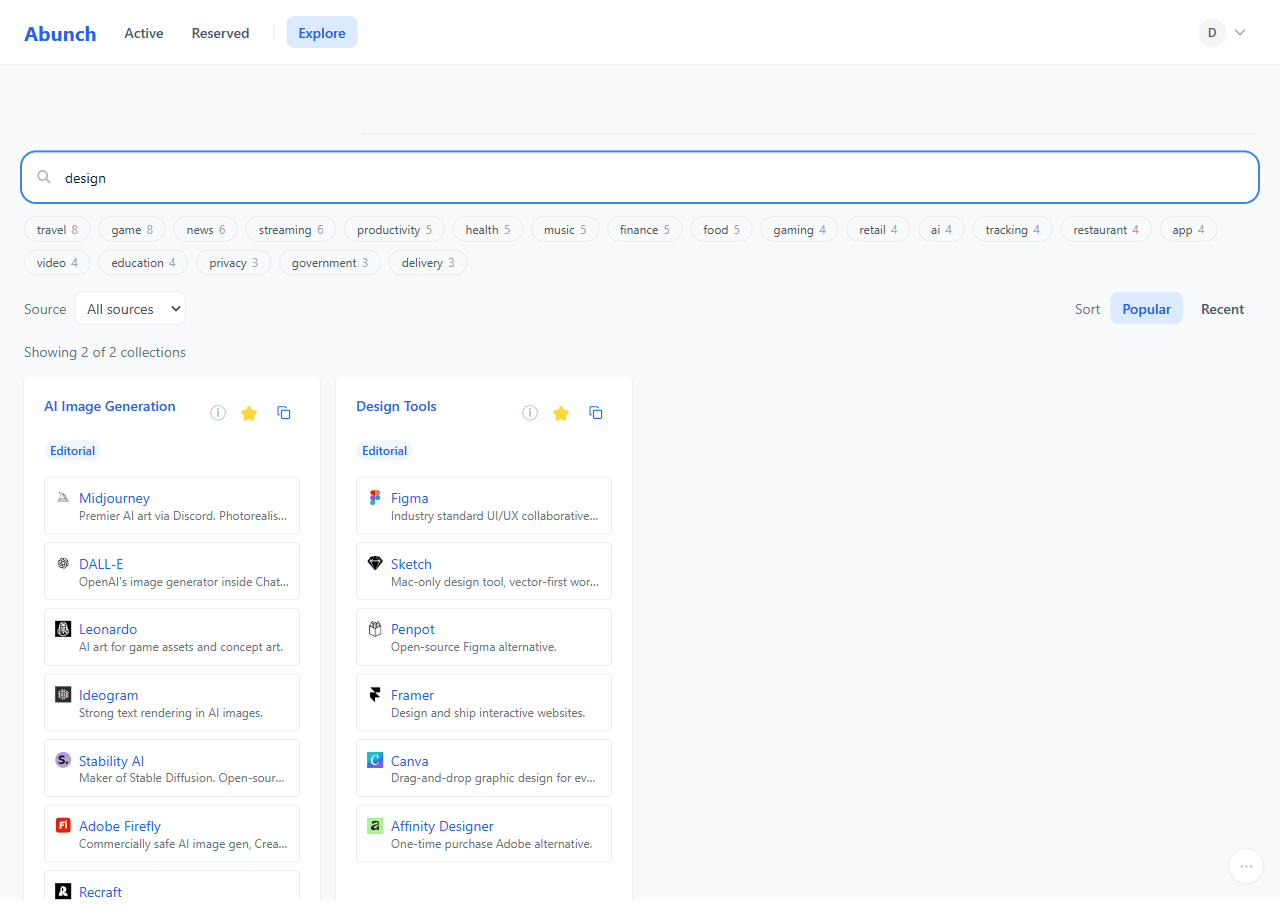The image size is (1288, 924).
Task: Click the Penpot logo icon
Action: (x=375, y=628)
